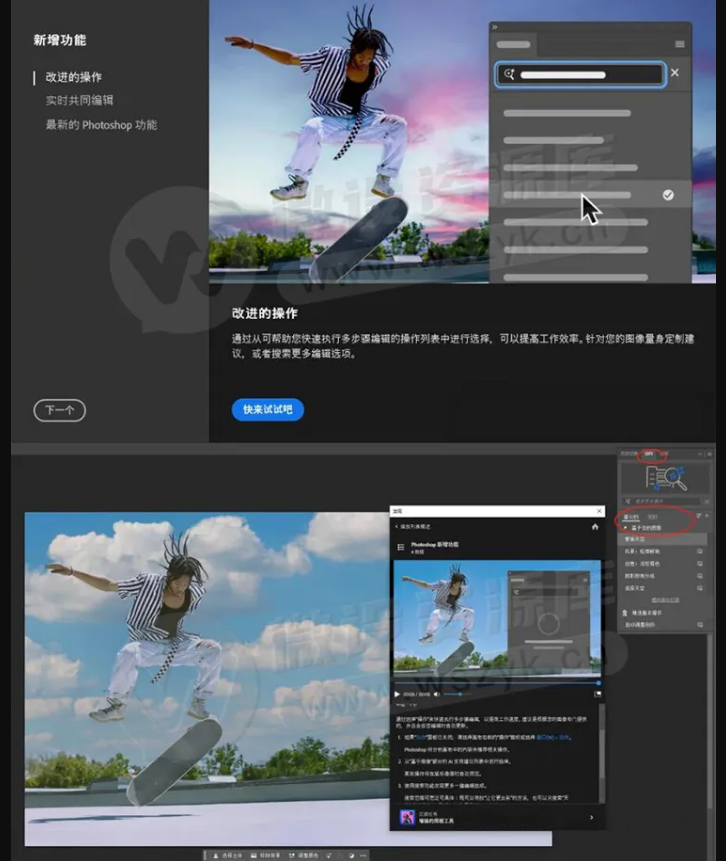Image resolution: width=726 pixels, height=861 pixels.
Task: Click 选择主体 in the contextual task bar
Action: pyautogui.click(x=227, y=856)
